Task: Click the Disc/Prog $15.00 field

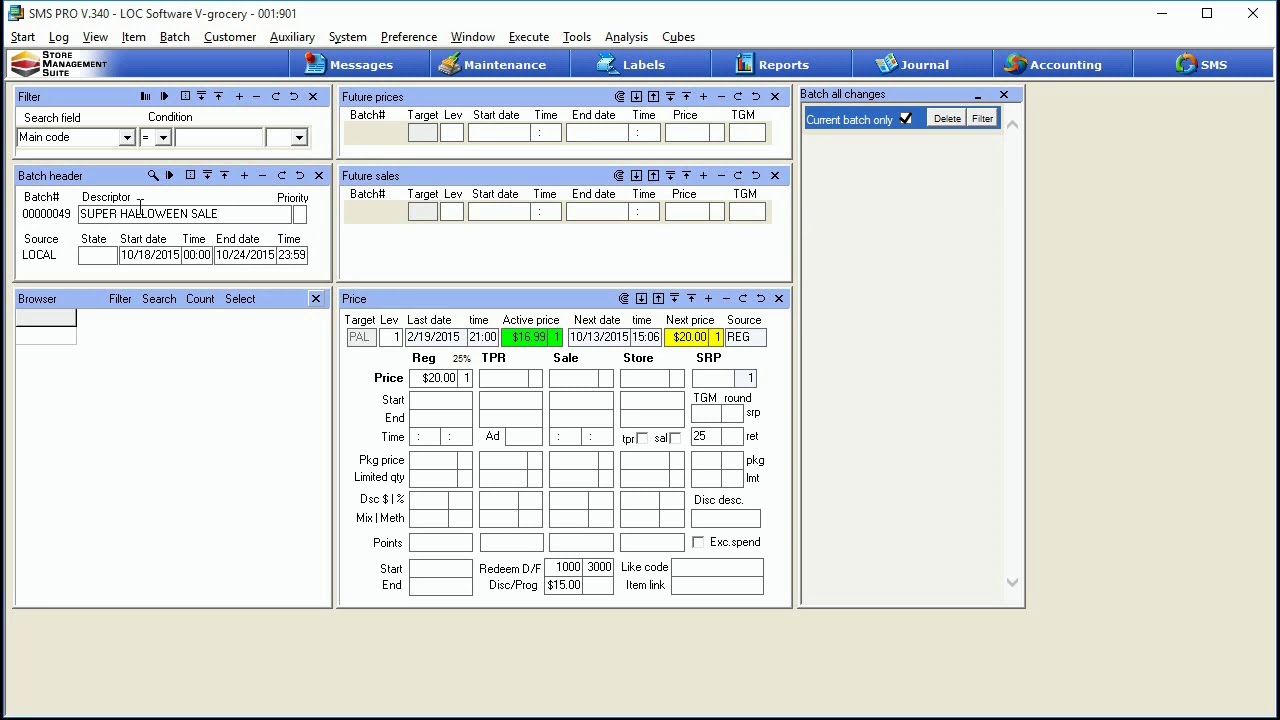Action: click(564, 585)
